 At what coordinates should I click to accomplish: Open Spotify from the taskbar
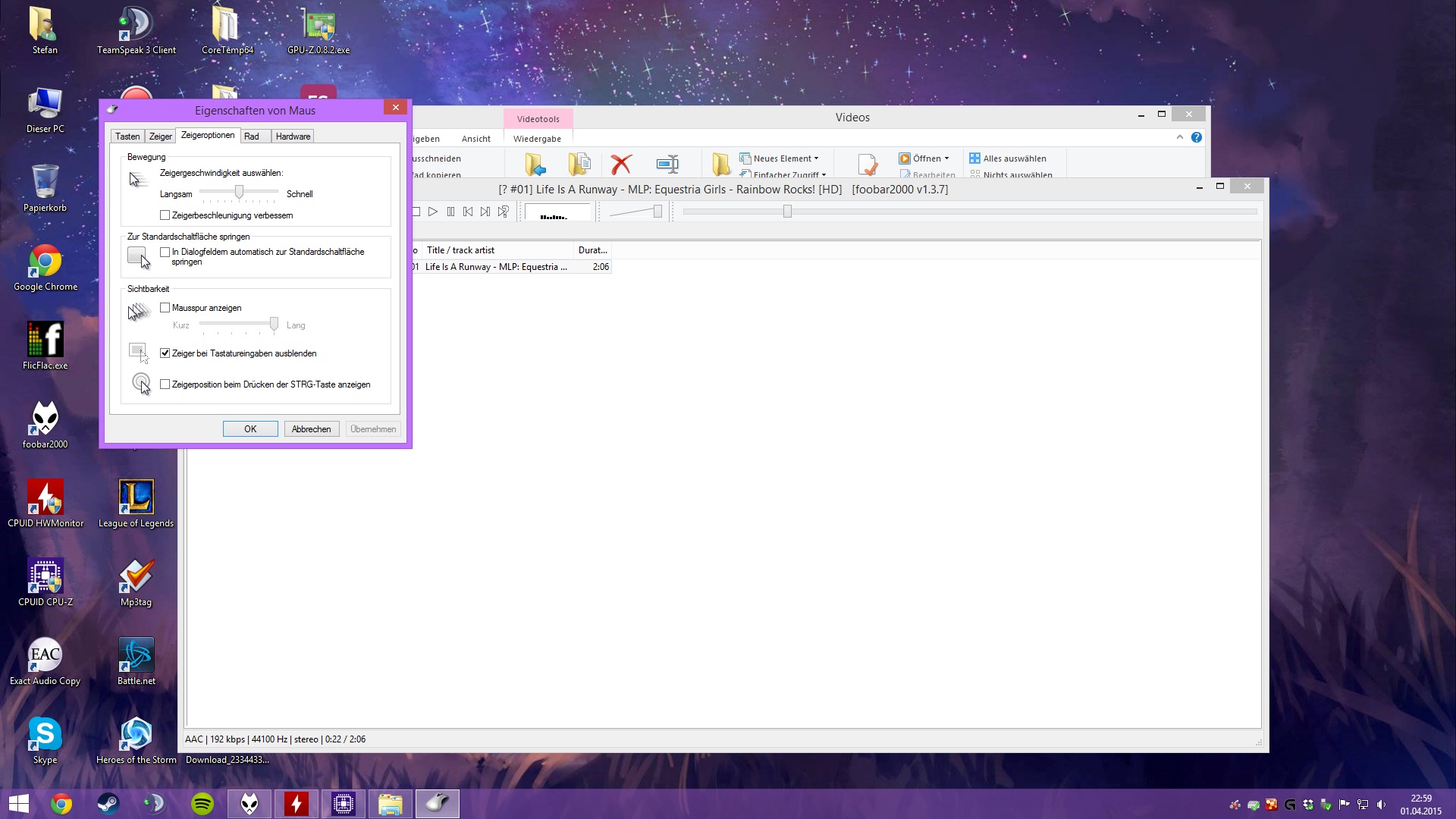[202, 804]
